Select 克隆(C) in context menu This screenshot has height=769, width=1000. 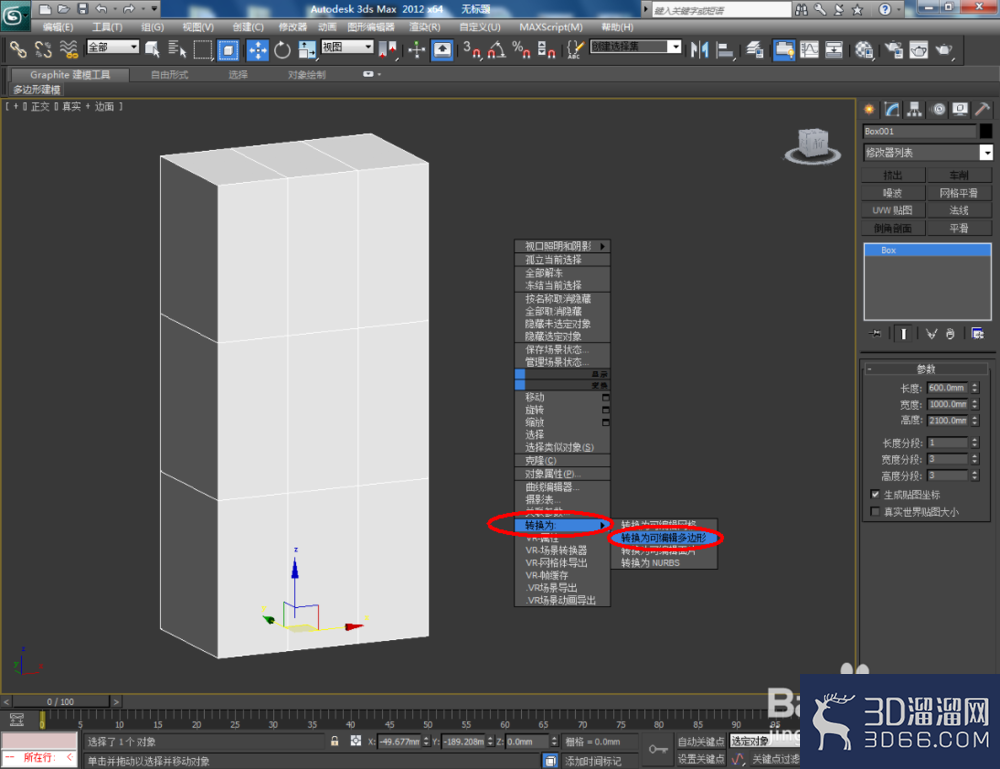point(562,460)
